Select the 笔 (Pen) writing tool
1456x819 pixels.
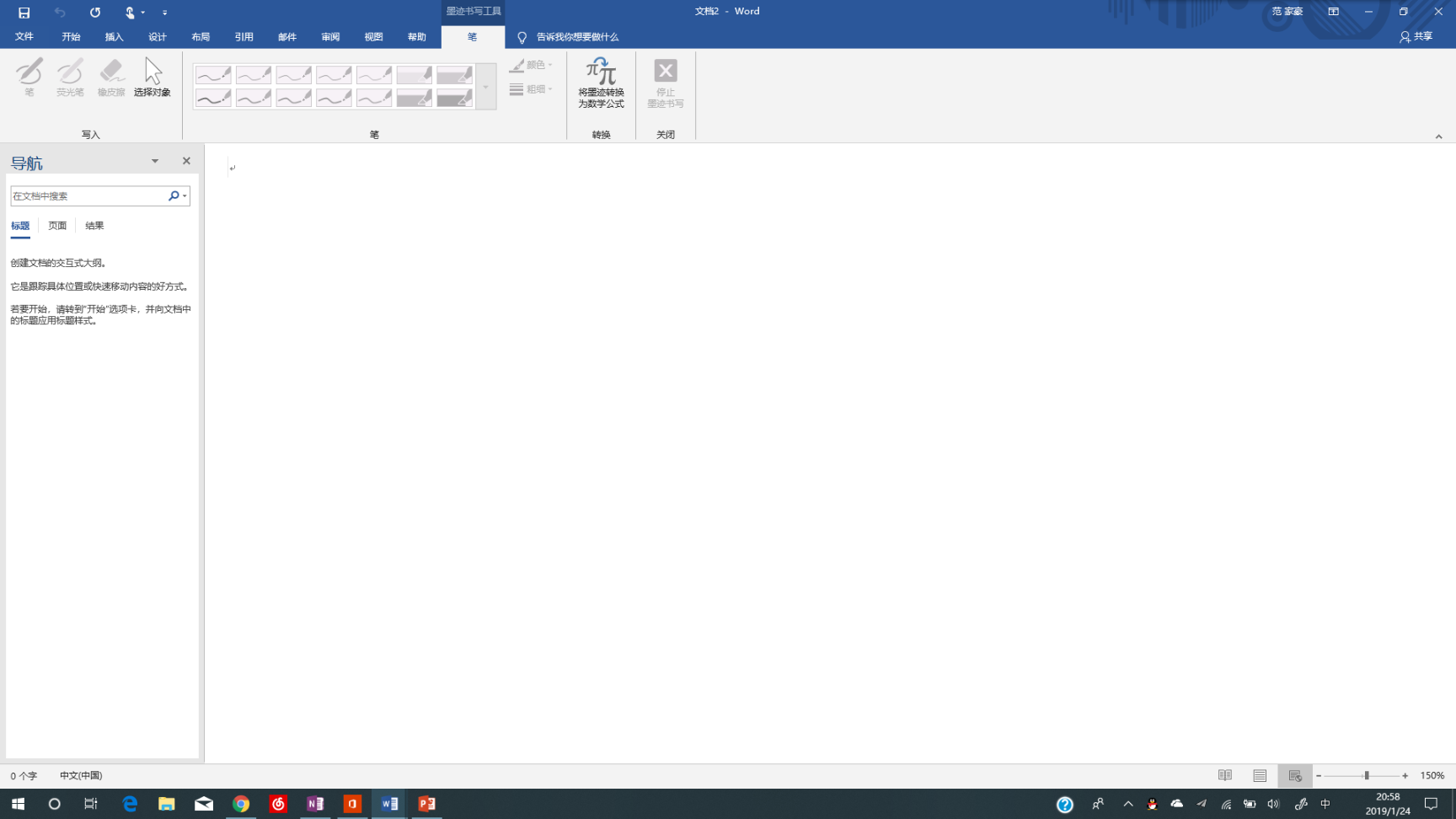coord(29,77)
